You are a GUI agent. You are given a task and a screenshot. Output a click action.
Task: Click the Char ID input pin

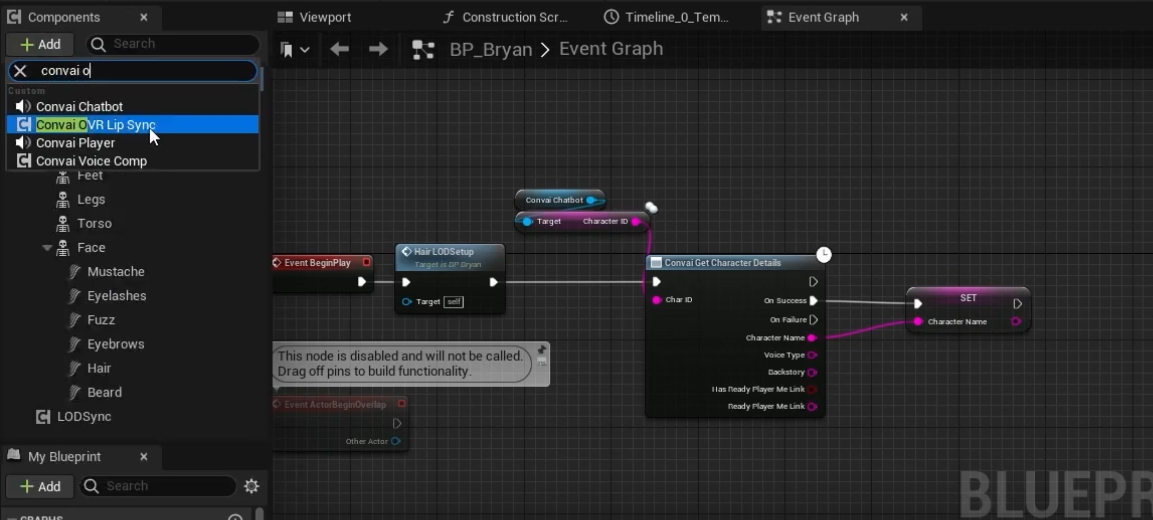657,300
